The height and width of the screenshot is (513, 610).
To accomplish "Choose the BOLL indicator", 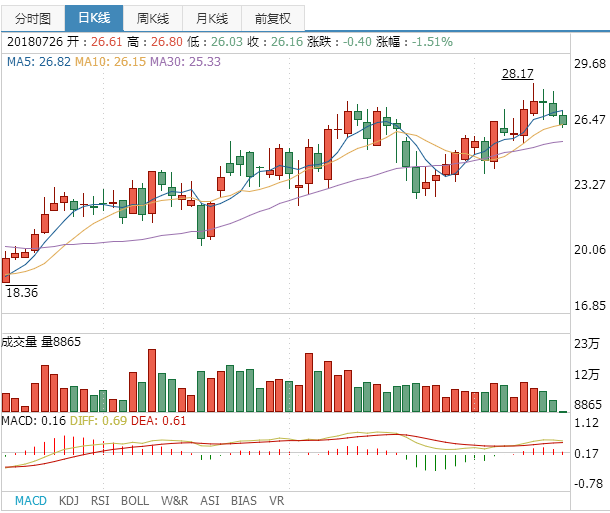I will (135, 500).
